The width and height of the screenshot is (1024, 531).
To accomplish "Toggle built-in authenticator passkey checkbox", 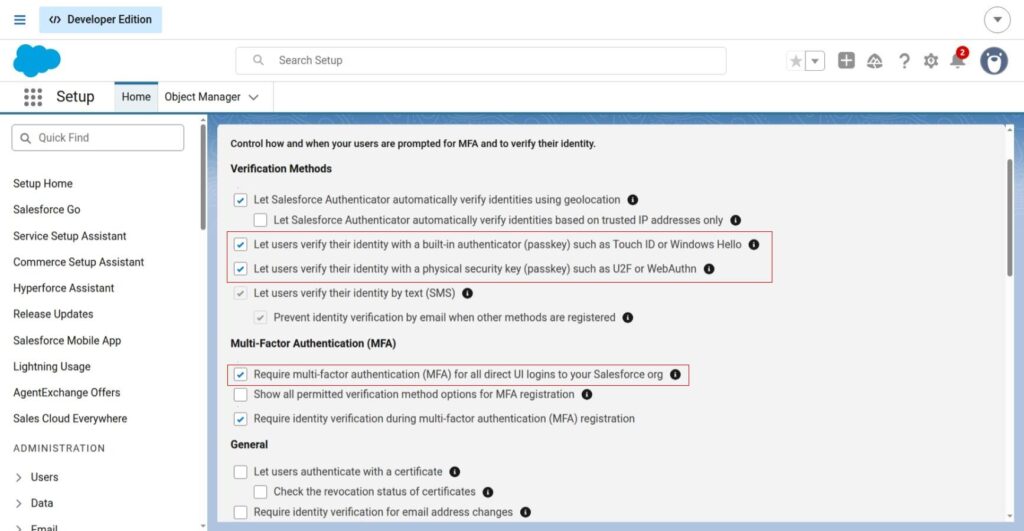I will click(x=240, y=244).
